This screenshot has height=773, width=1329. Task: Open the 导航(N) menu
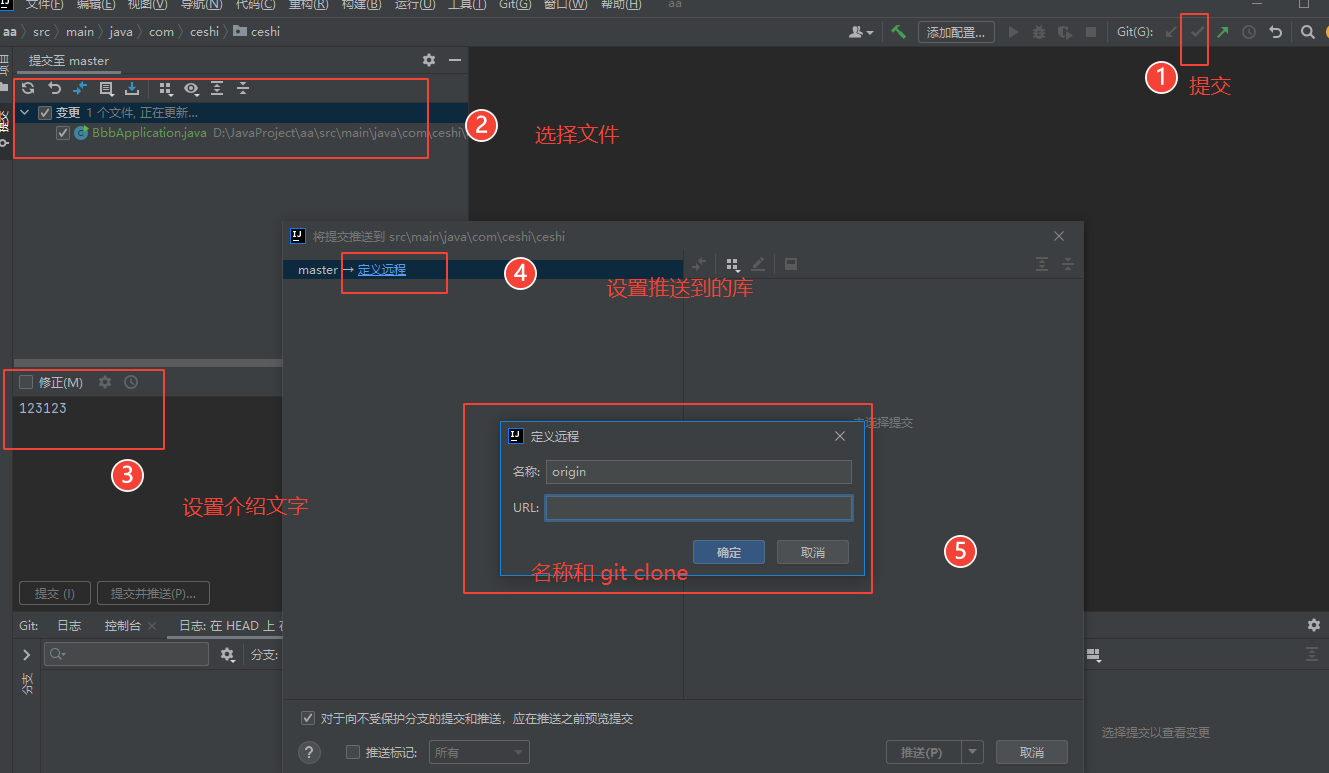click(x=201, y=5)
